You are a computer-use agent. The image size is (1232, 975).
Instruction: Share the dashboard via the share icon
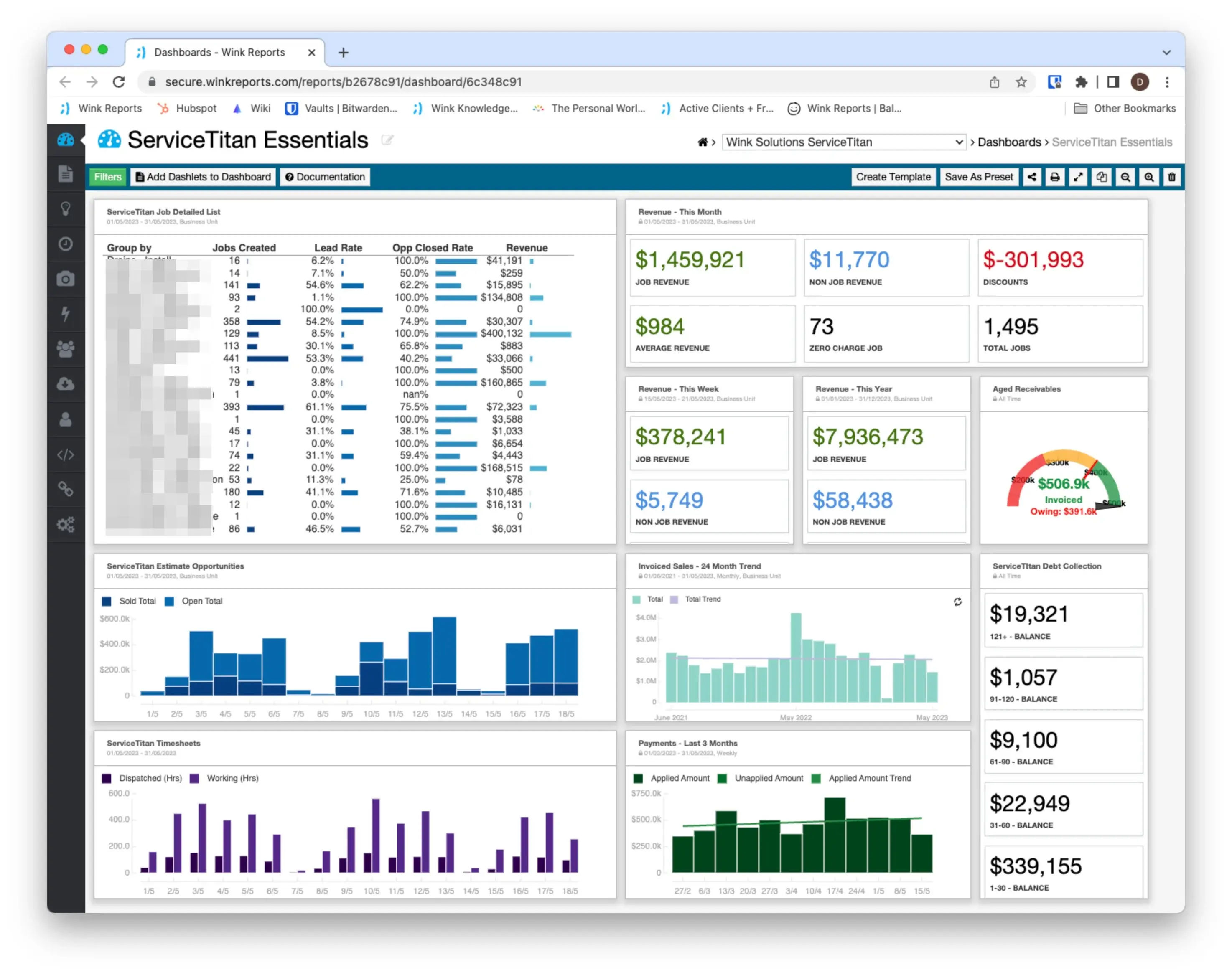point(1032,177)
